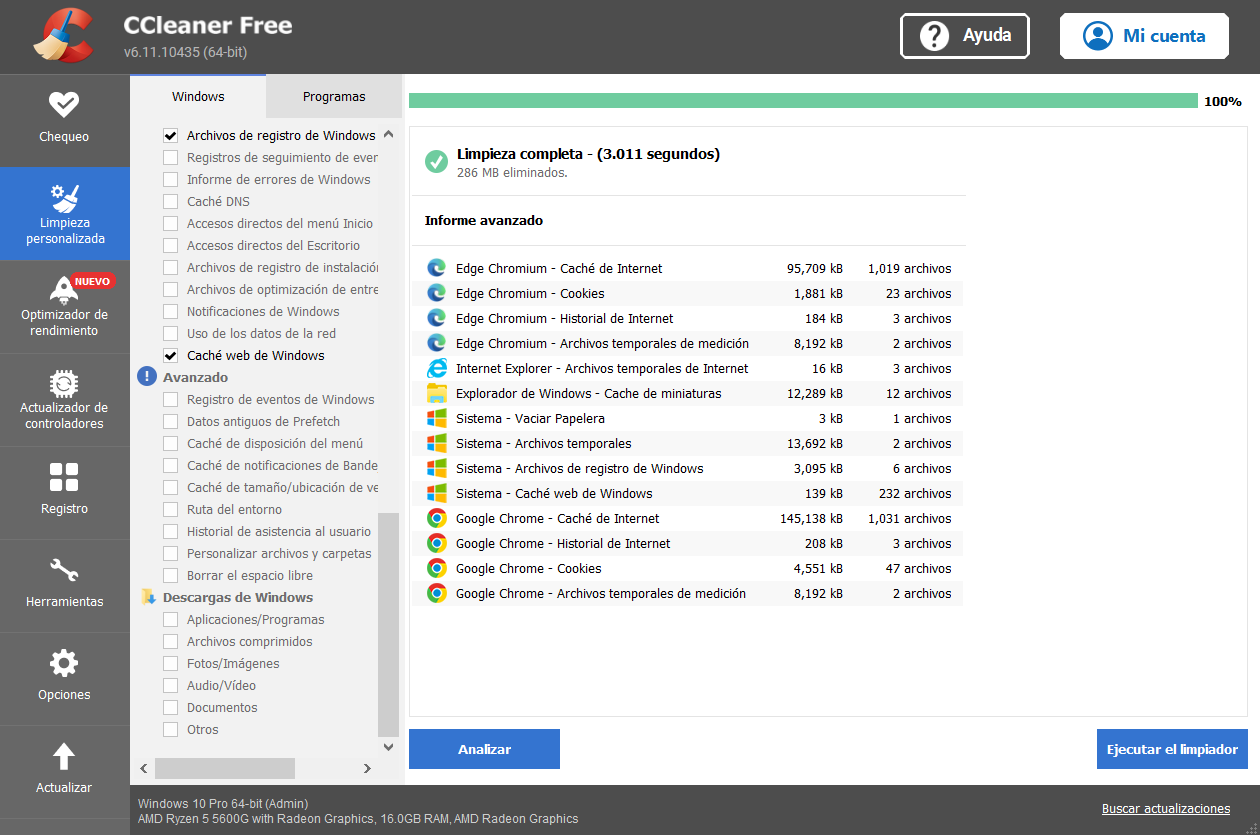Screen dimensions: 1260x835
Task: Open Mi cuenta account button
Action: (x=1144, y=36)
